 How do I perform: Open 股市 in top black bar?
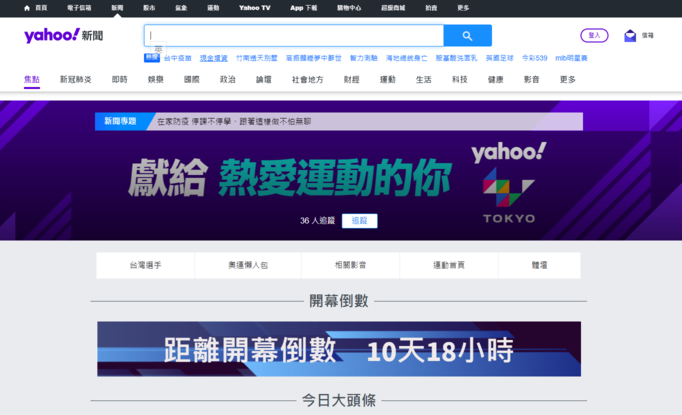[149, 8]
